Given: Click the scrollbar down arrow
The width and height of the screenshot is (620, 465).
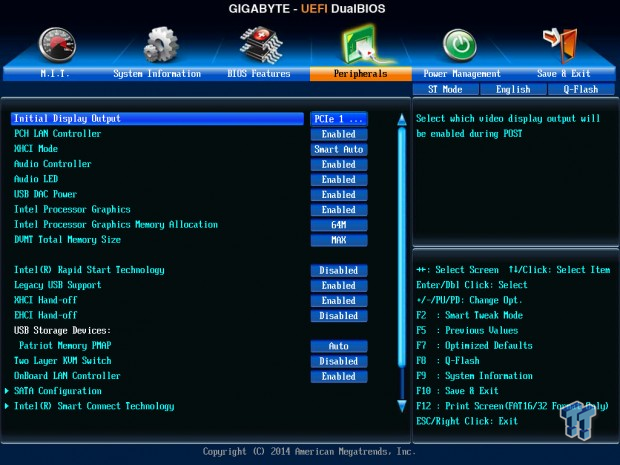Looking at the screenshot, I should (402, 406).
